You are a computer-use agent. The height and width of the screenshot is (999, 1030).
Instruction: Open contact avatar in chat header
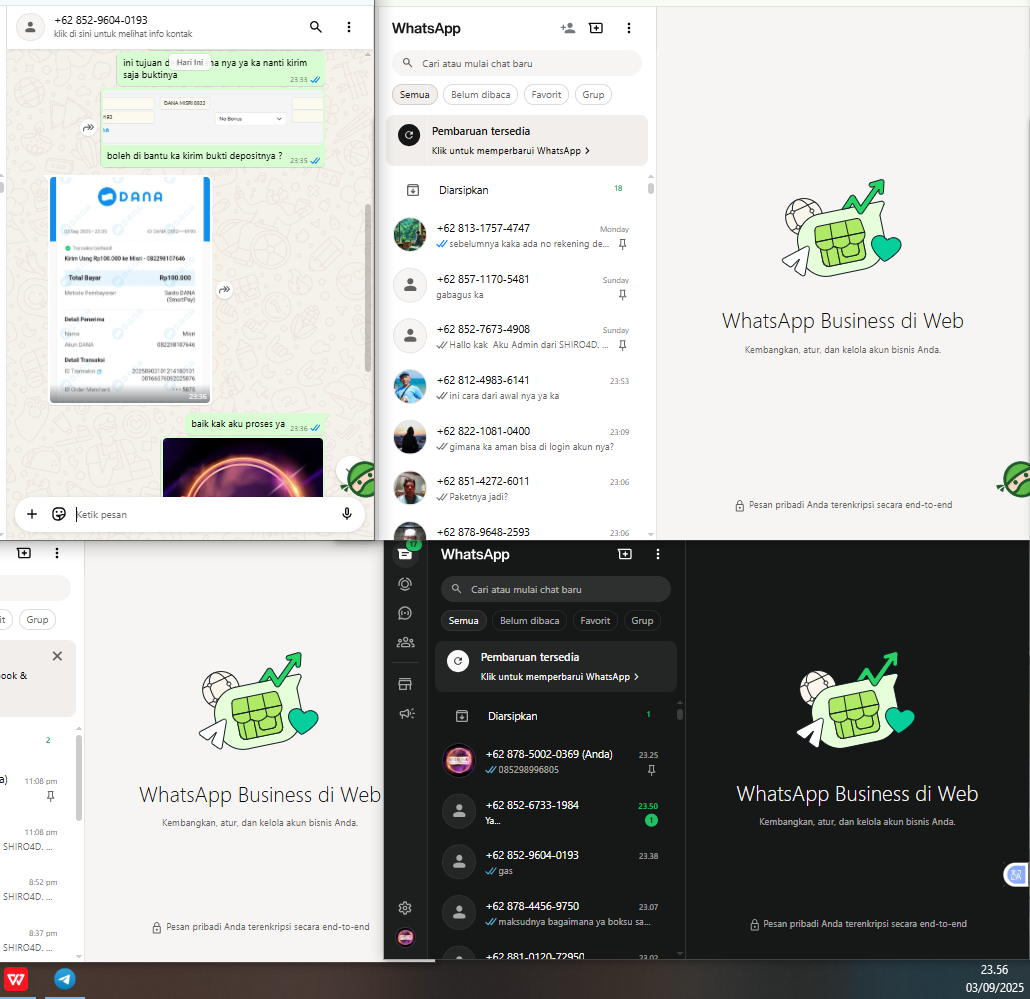tap(30, 27)
